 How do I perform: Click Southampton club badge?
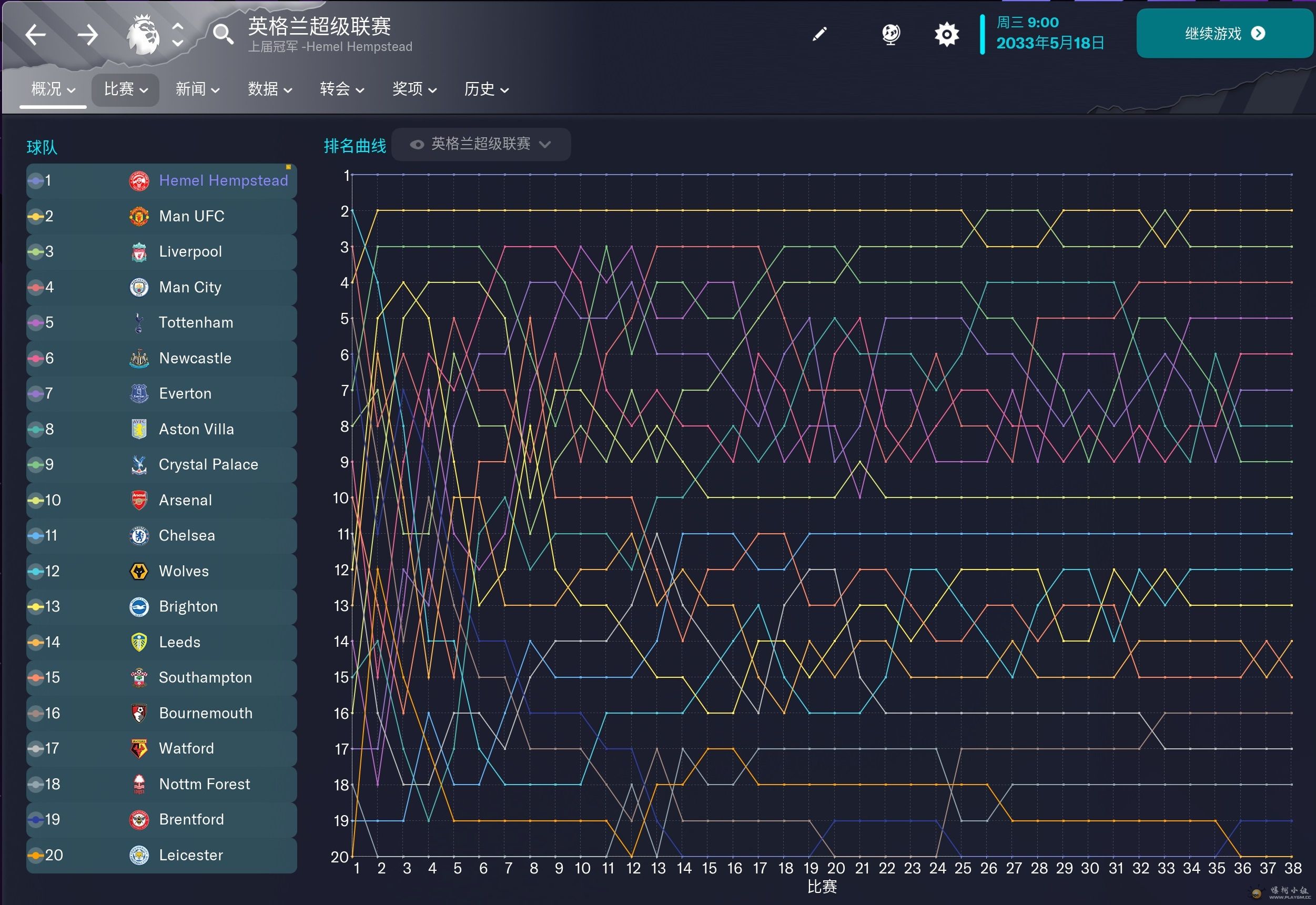pyautogui.click(x=139, y=678)
